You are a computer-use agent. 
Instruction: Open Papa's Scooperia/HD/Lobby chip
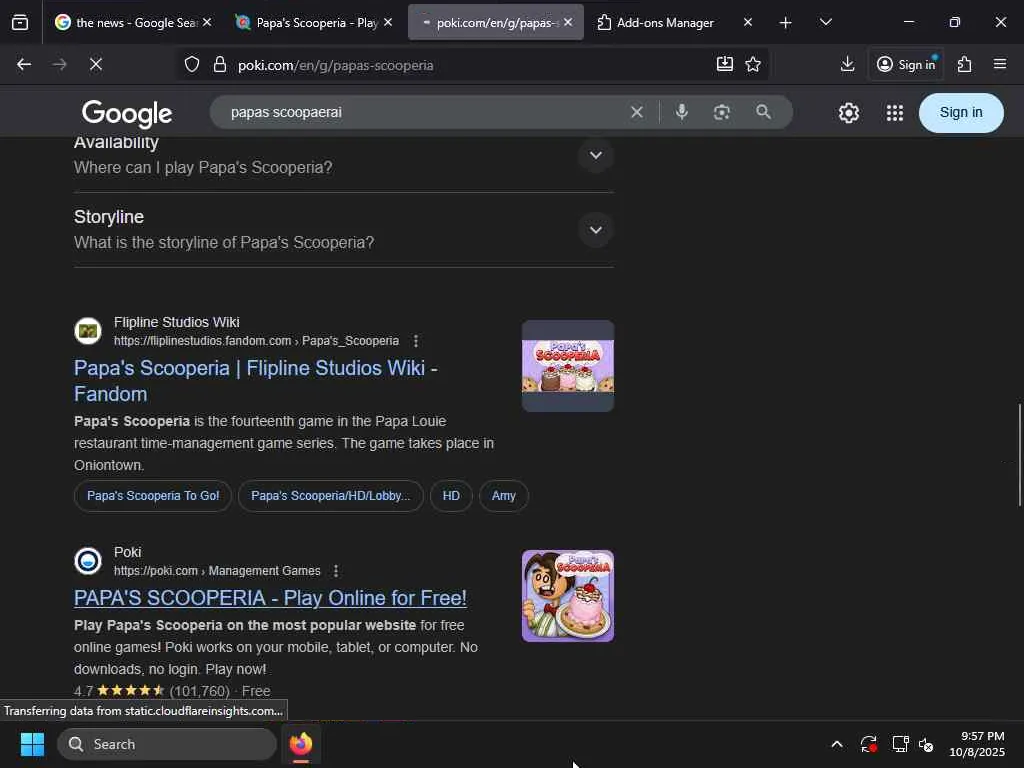(330, 496)
